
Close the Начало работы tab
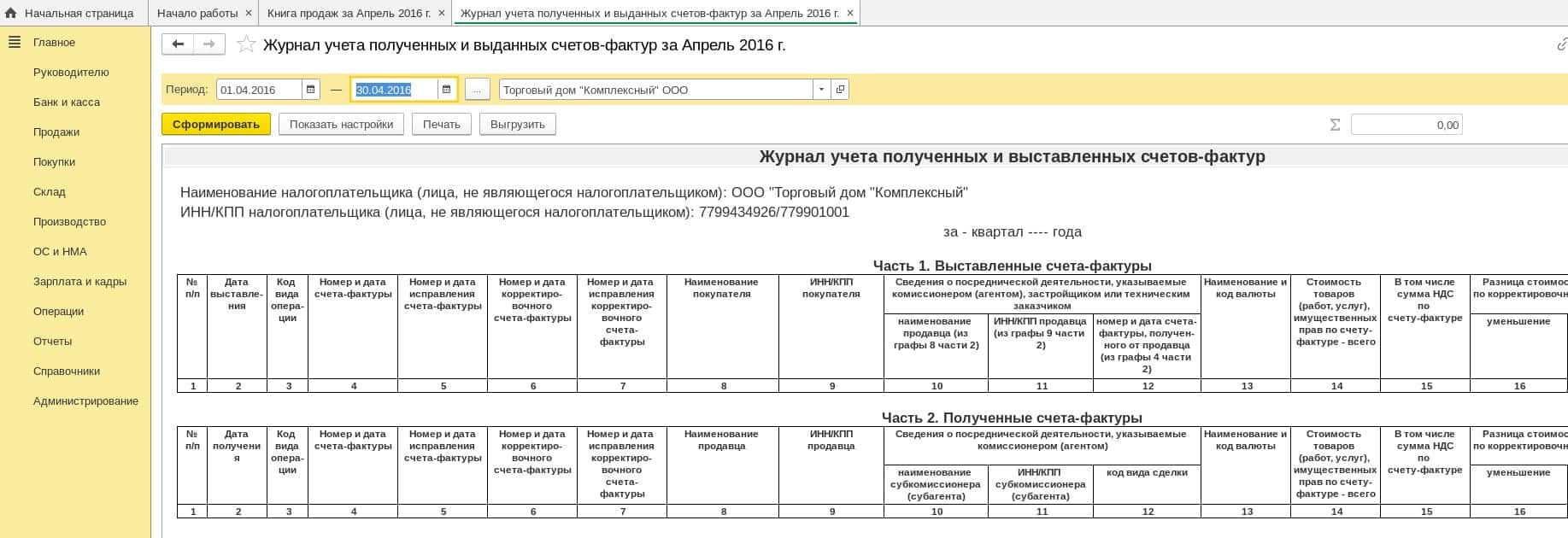249,13
